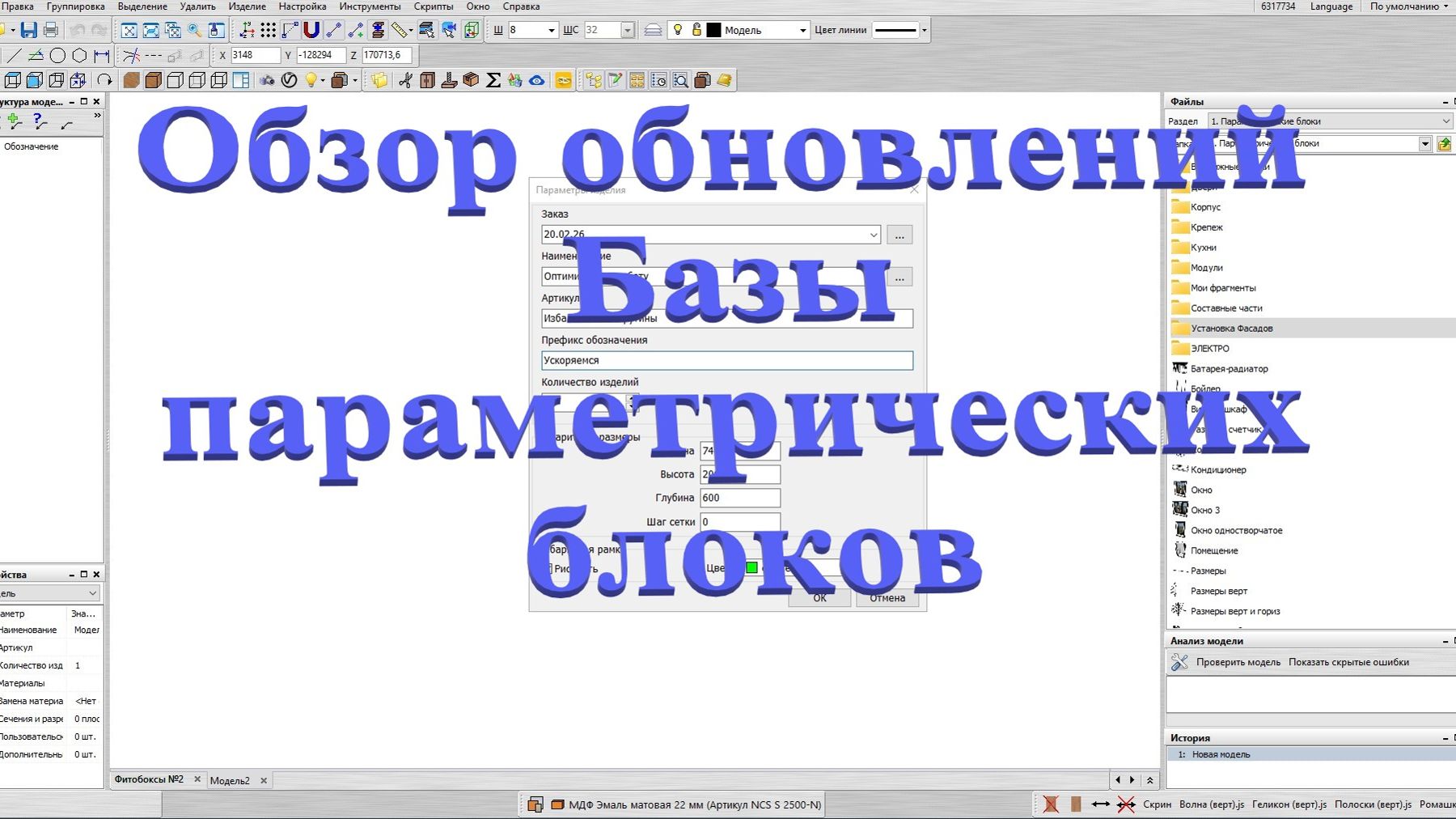1456x819 pixels.
Task: Click the printer icon in the top toolbar
Action: (x=50, y=31)
